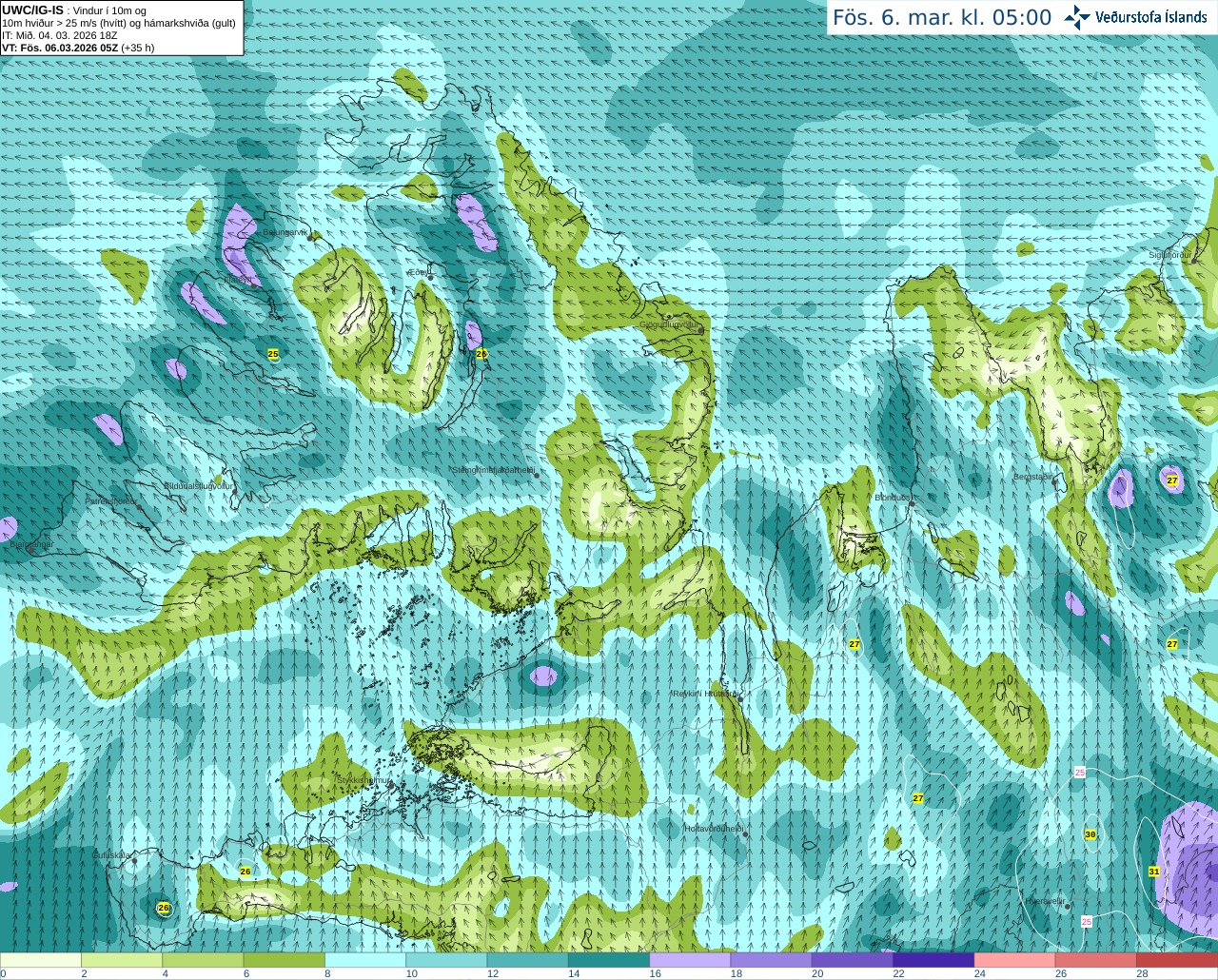Click the Hveravellir station label
Screen dimensions: 1218x980
coord(1045,901)
